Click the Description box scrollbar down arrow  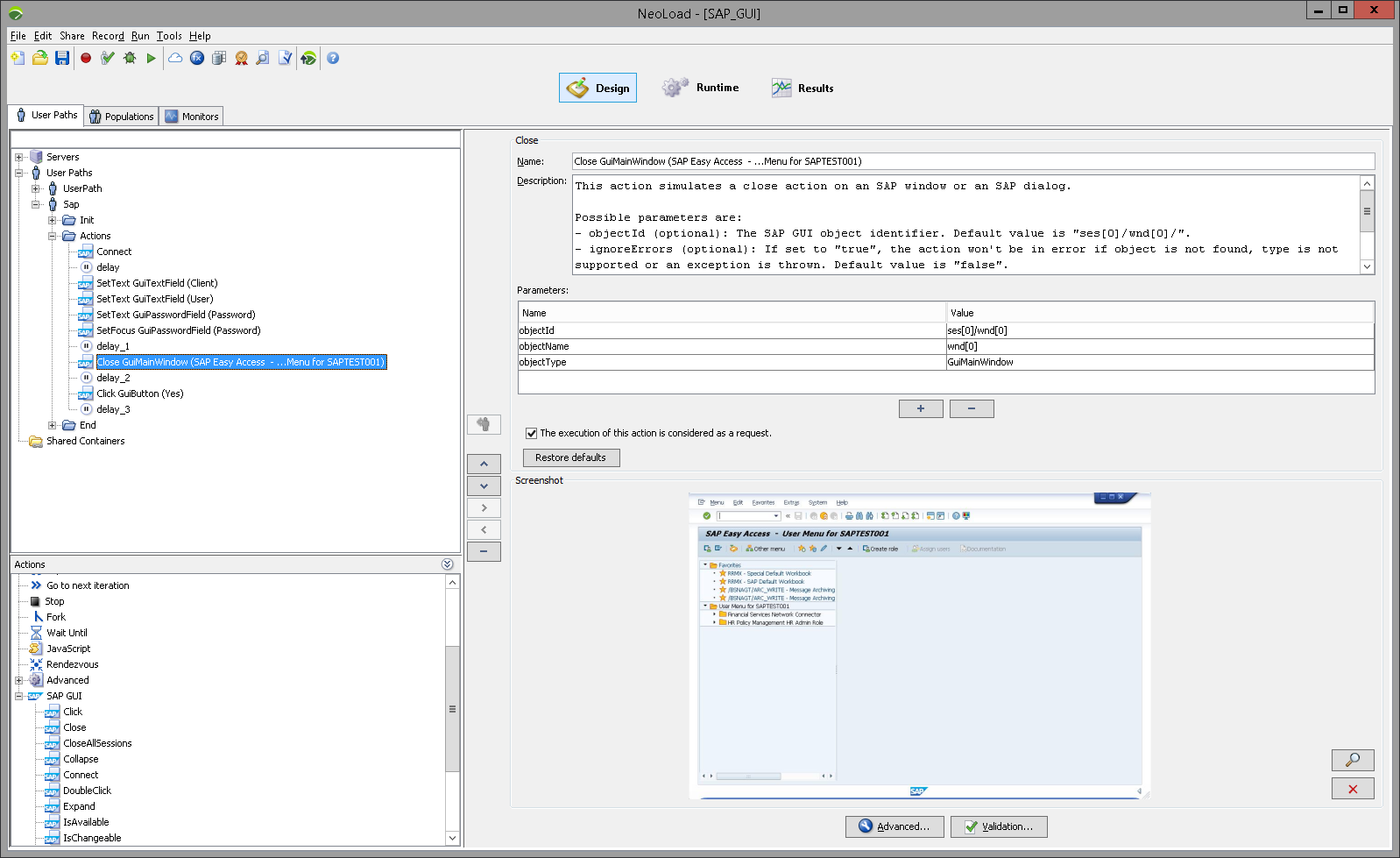(x=1367, y=266)
